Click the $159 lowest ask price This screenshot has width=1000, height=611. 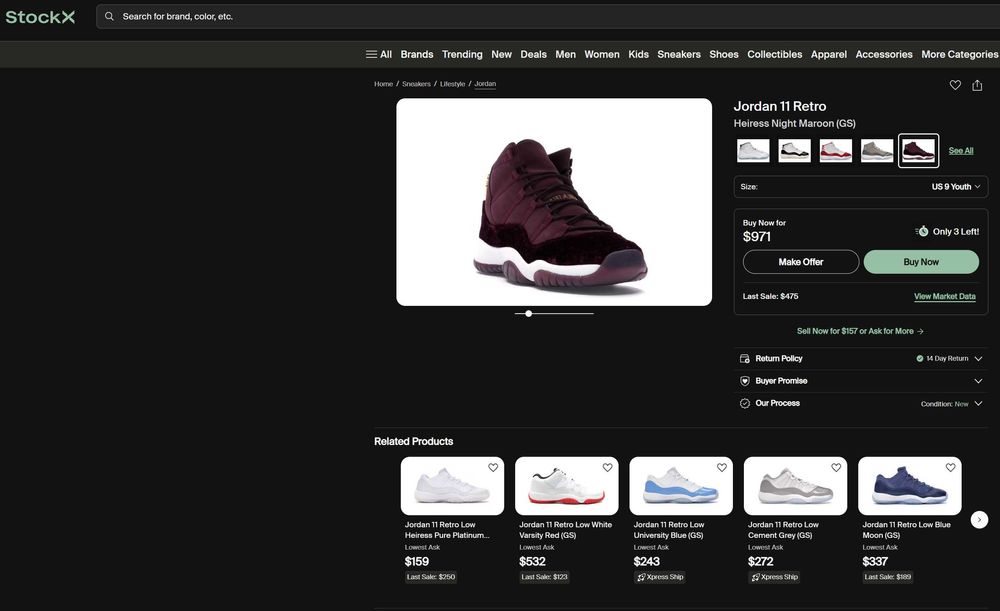click(x=416, y=561)
